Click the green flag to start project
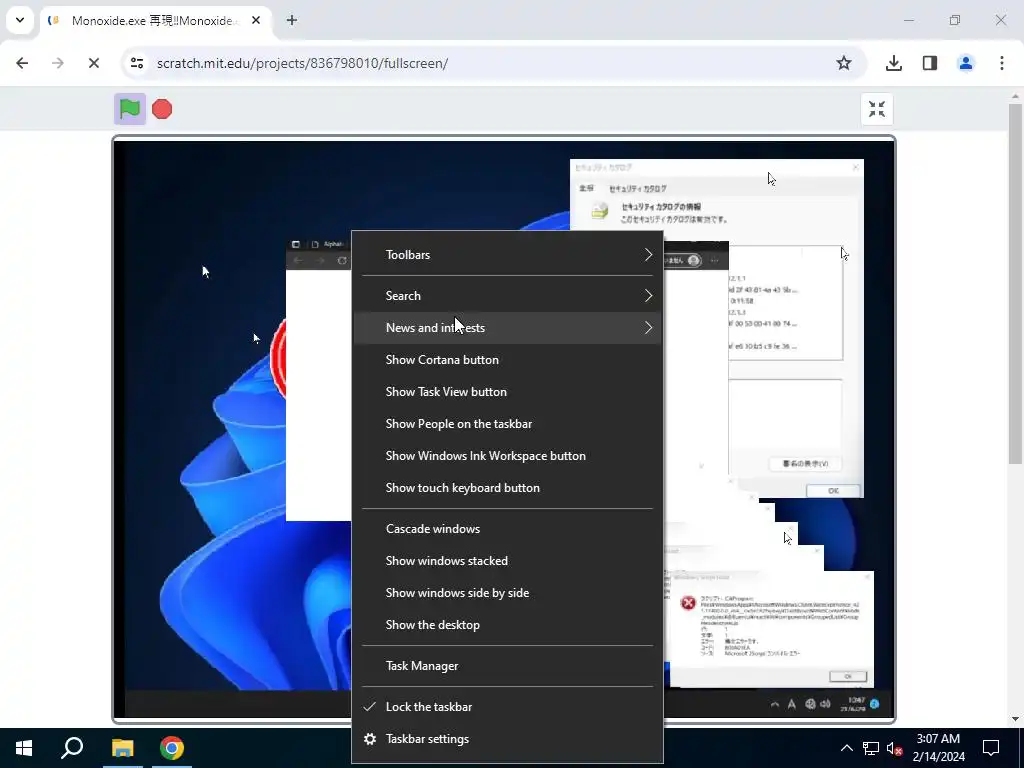Viewport: 1024px width, 768px height. pyautogui.click(x=129, y=109)
